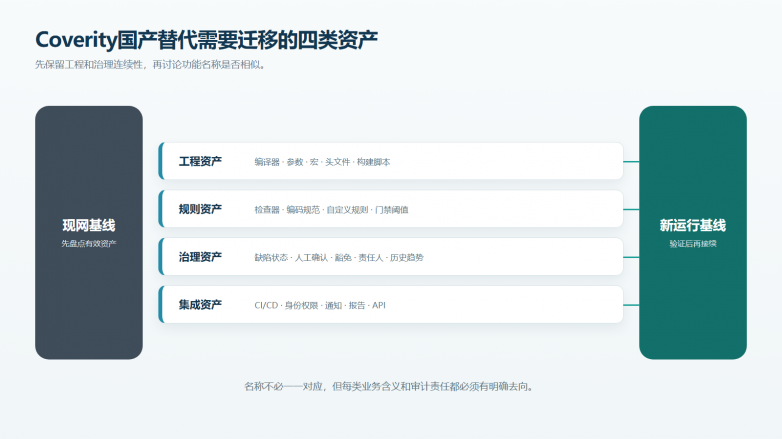Image resolution: width=782 pixels, height=439 pixels.
Task: Click the 治理资产 row label
Action: tap(200, 257)
